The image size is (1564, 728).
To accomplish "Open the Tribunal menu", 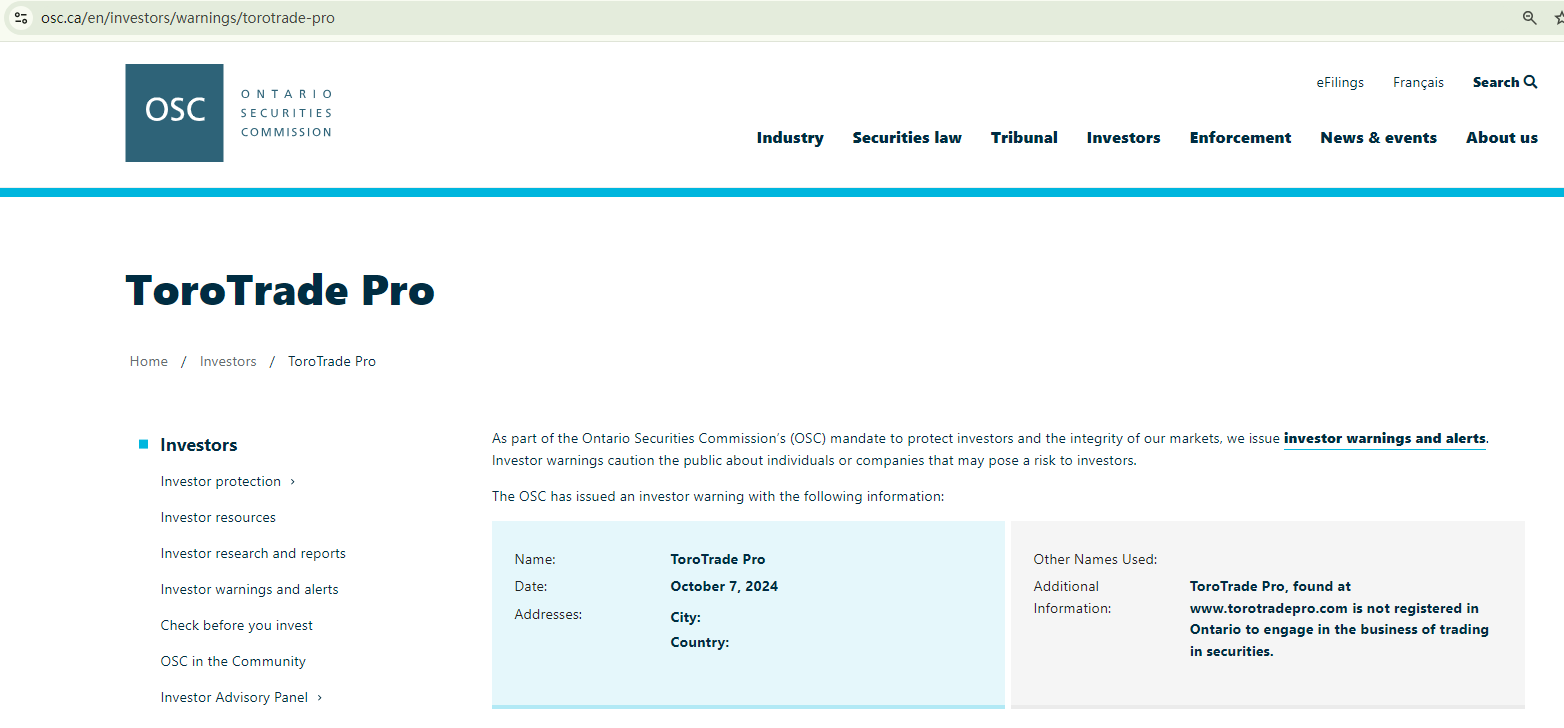I will (1024, 138).
